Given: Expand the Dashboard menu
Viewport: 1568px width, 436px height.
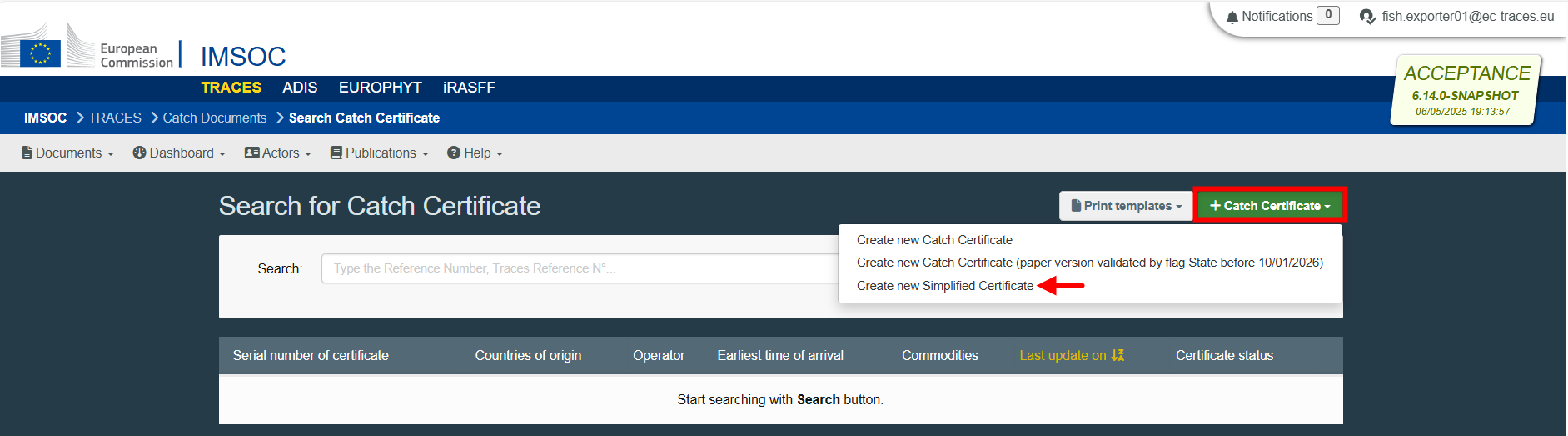Looking at the screenshot, I should click(179, 153).
